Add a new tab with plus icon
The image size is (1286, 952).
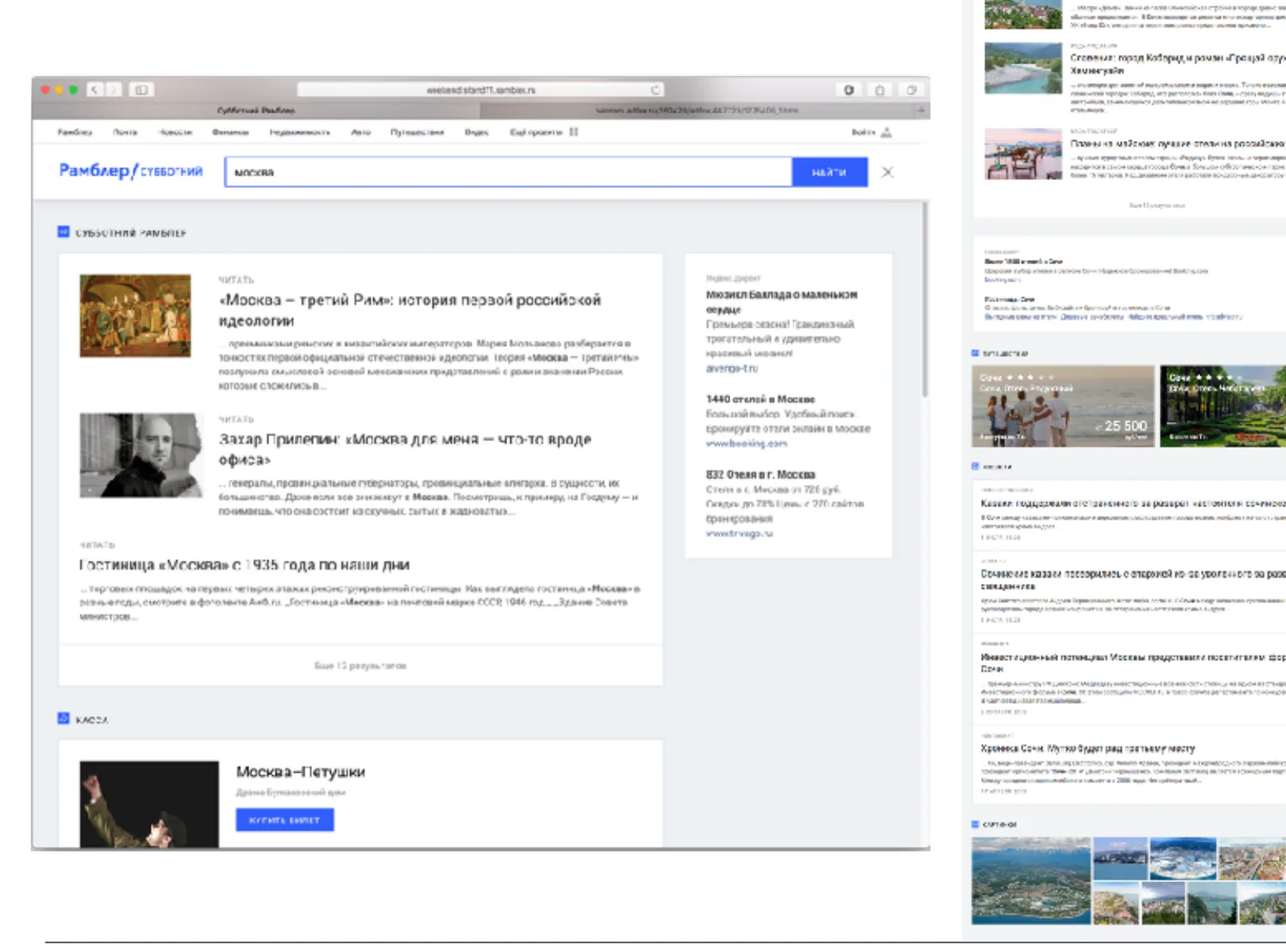coord(921,110)
